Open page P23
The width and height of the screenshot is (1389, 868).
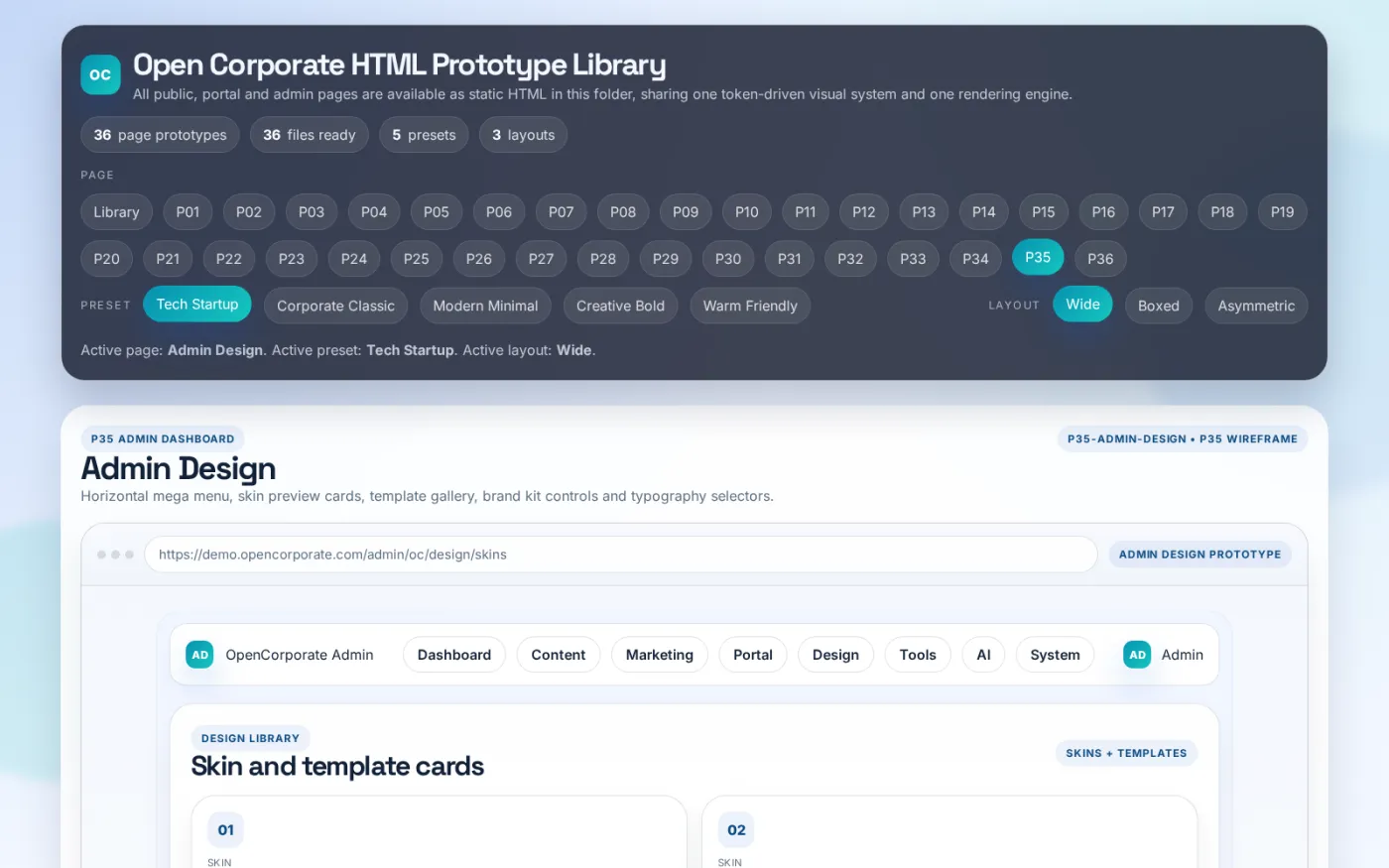point(292,259)
